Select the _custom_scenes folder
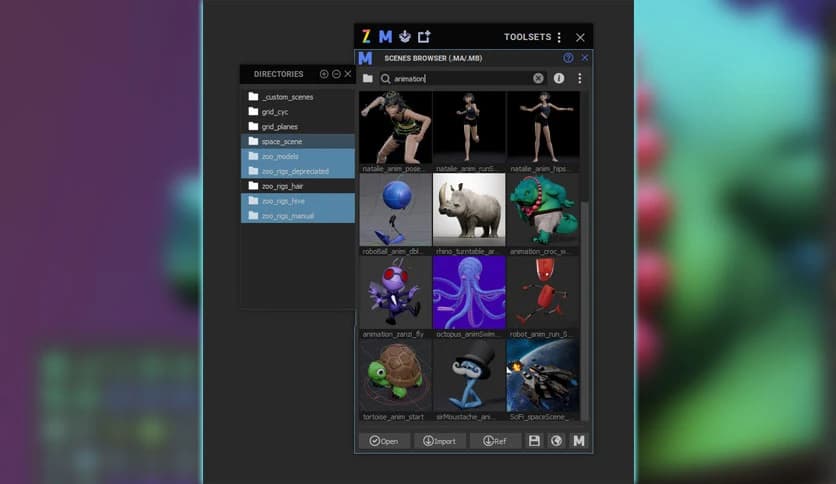Image resolution: width=836 pixels, height=484 pixels. (298, 97)
